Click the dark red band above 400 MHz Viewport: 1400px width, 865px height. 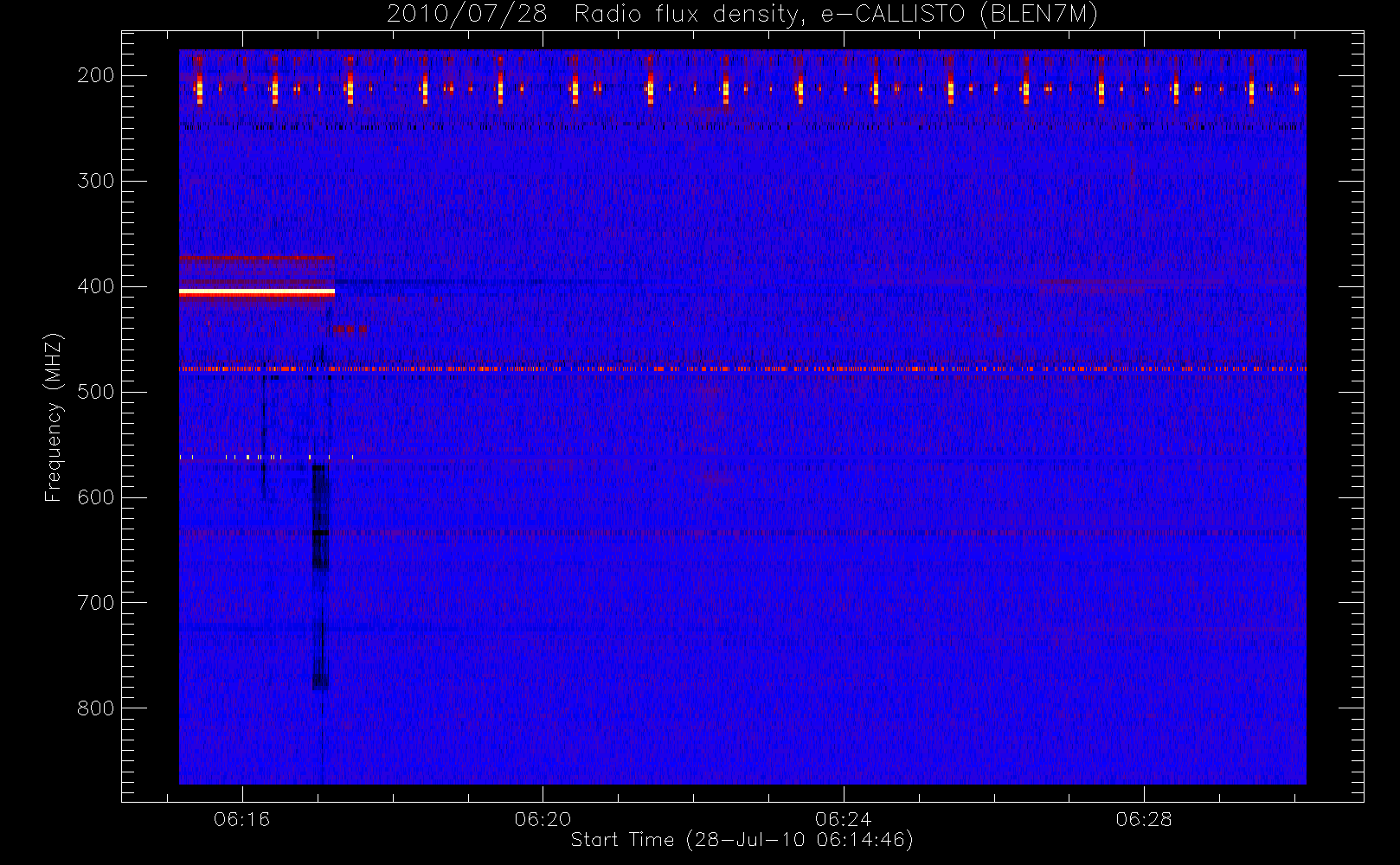257,257
